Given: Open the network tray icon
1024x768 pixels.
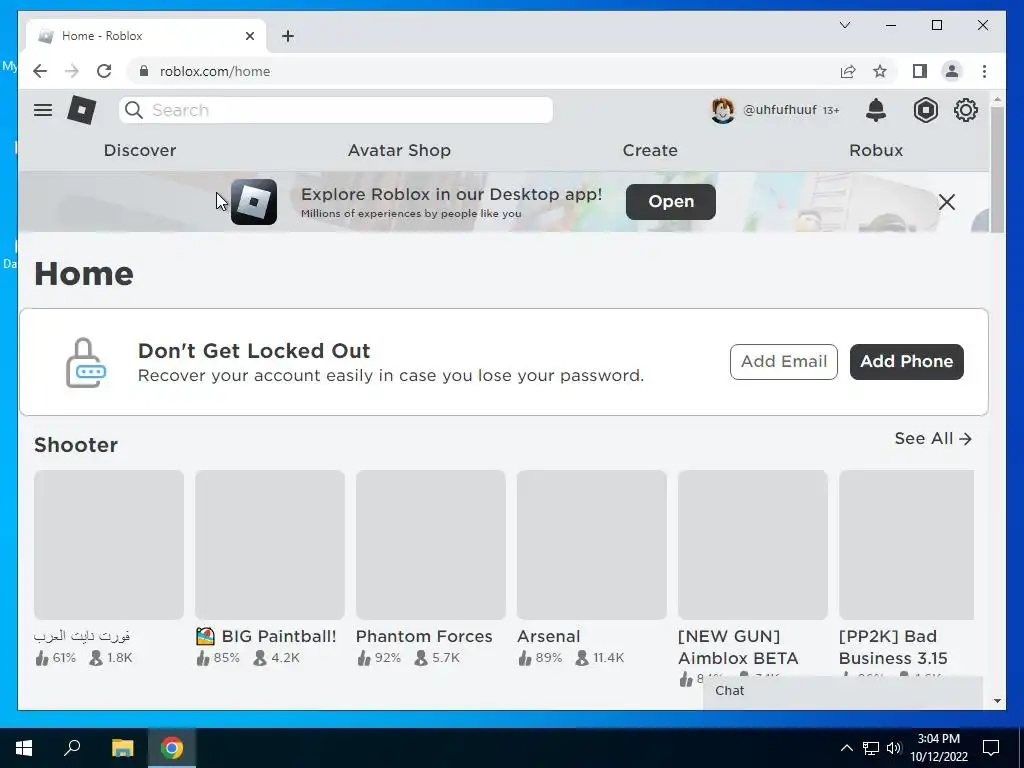Looking at the screenshot, I should click(x=871, y=748).
